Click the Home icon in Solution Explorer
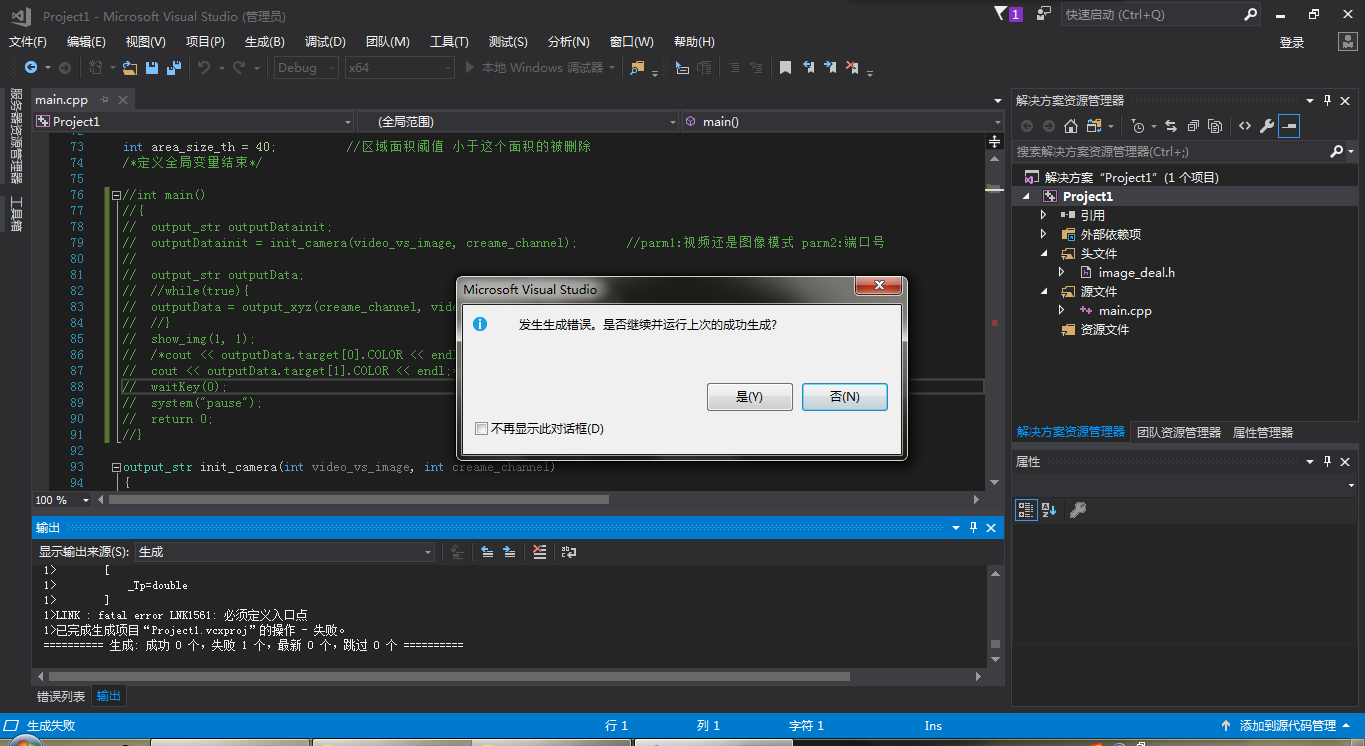Viewport: 1365px width, 746px height. coord(1070,126)
